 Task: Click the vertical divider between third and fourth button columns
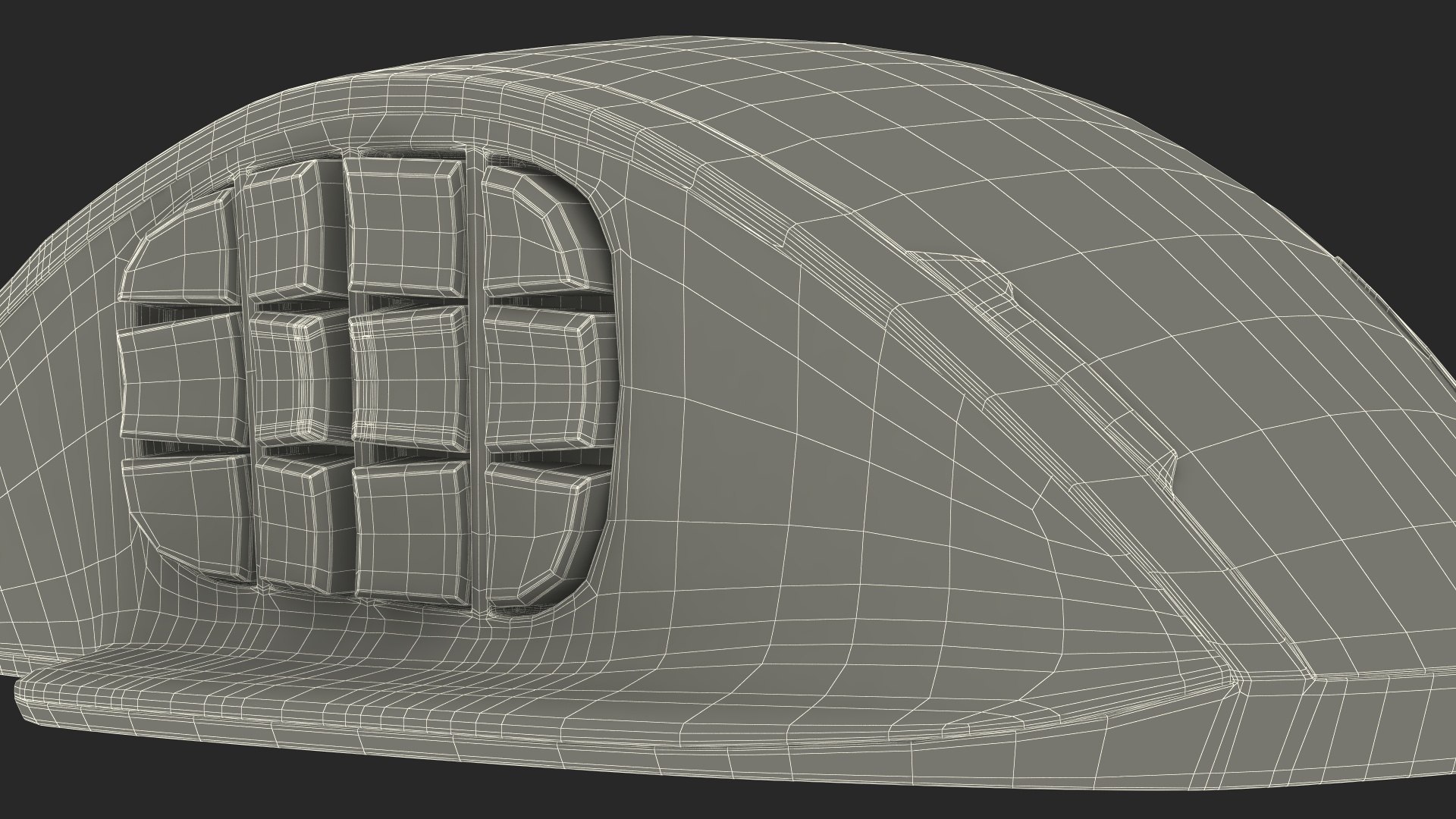click(x=475, y=375)
